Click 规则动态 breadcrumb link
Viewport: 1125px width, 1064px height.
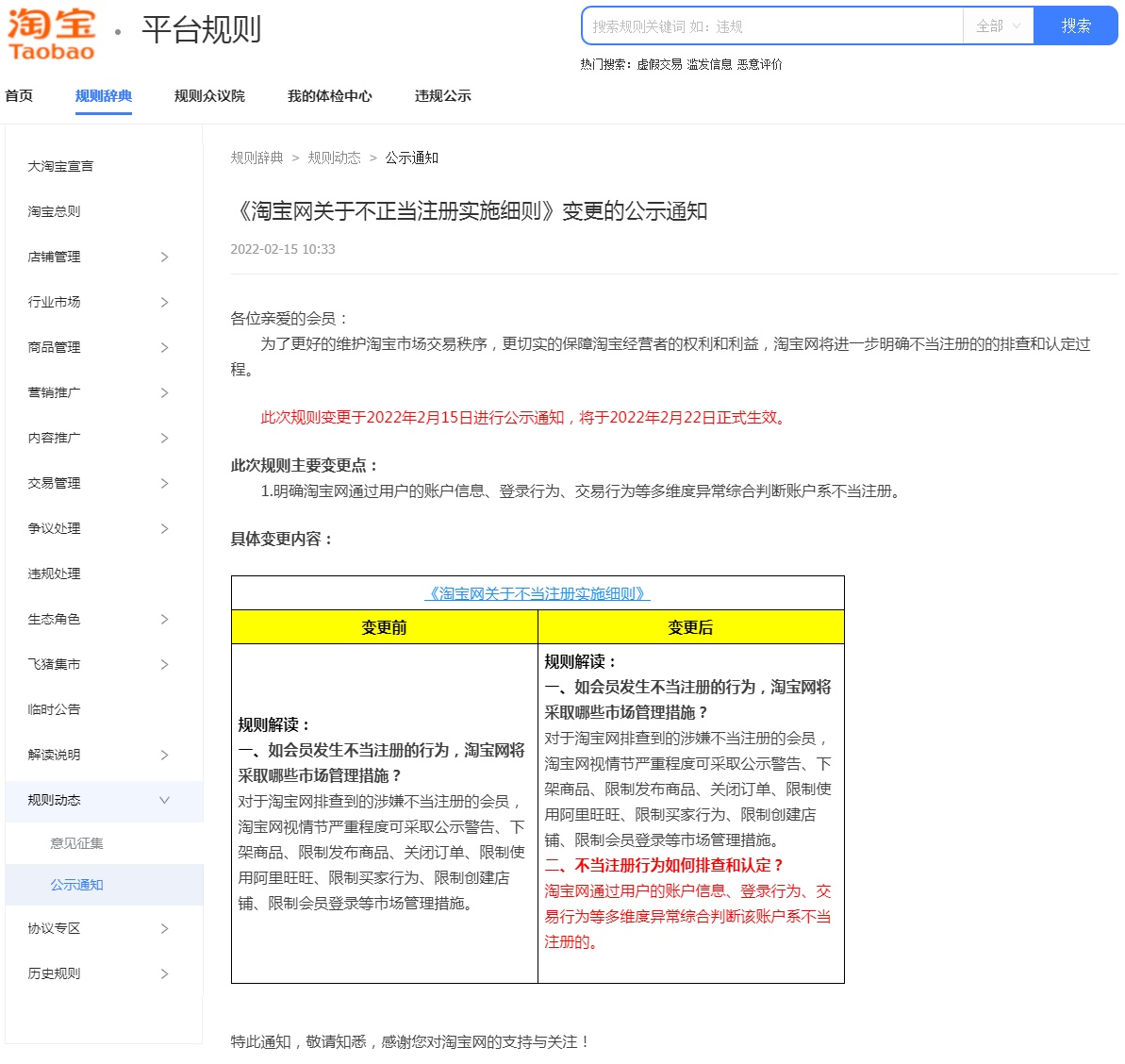[x=335, y=158]
